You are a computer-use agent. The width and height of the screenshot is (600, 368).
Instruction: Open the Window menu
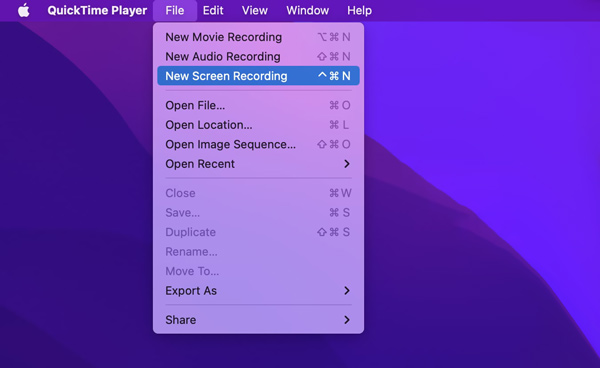coord(308,10)
